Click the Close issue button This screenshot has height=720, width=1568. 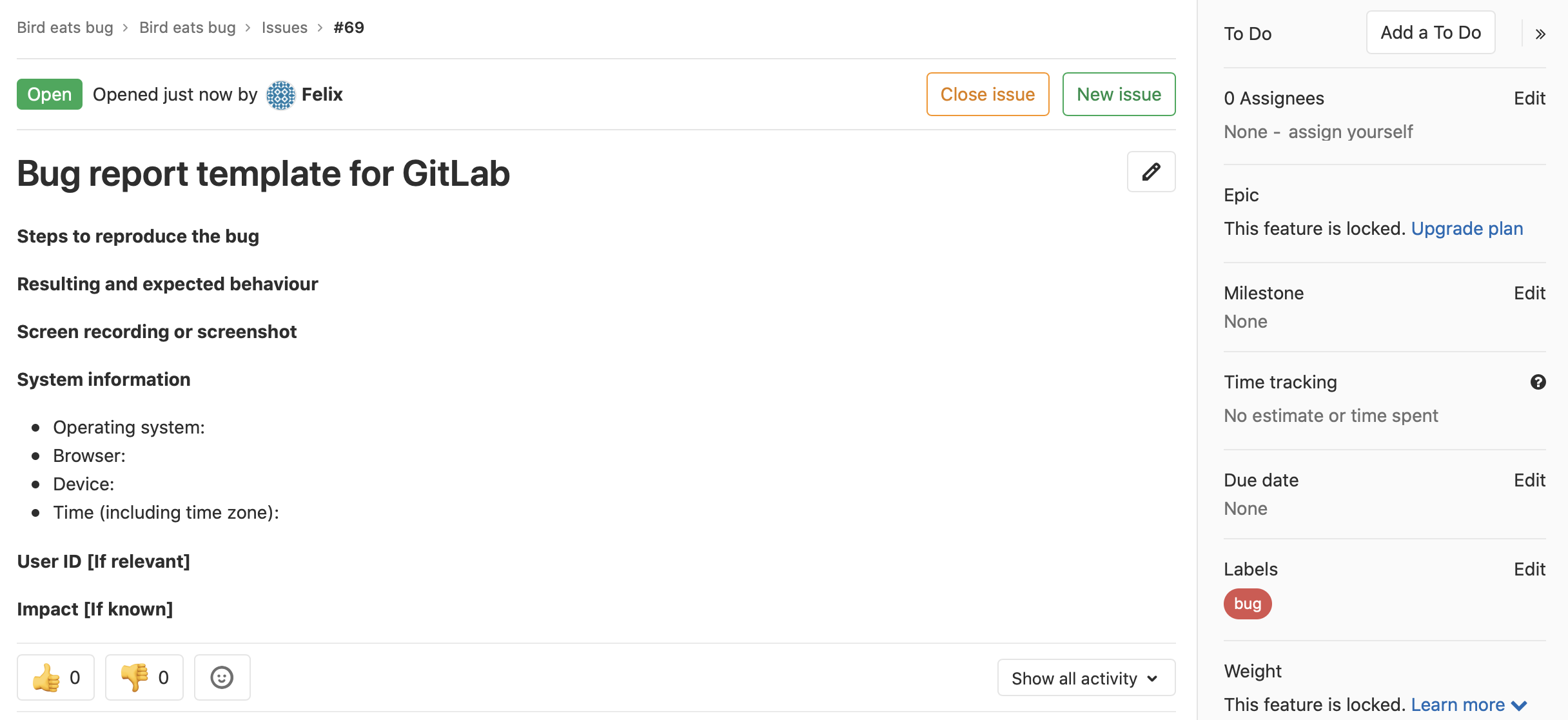point(987,94)
